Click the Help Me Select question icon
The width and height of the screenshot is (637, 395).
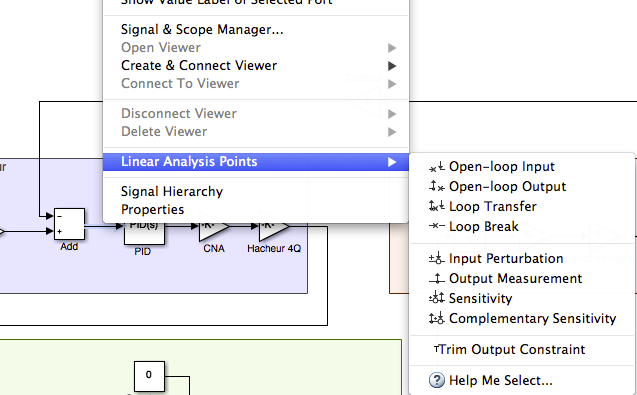[437, 380]
